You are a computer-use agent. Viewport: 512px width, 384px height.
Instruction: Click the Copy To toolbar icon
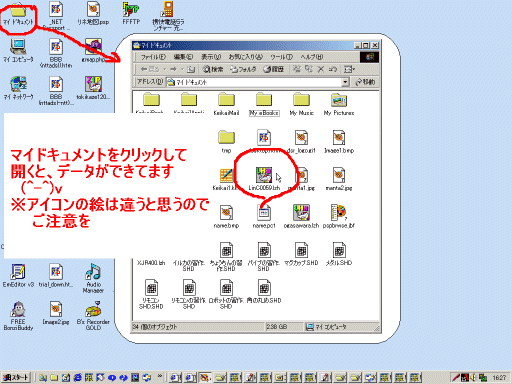point(309,69)
